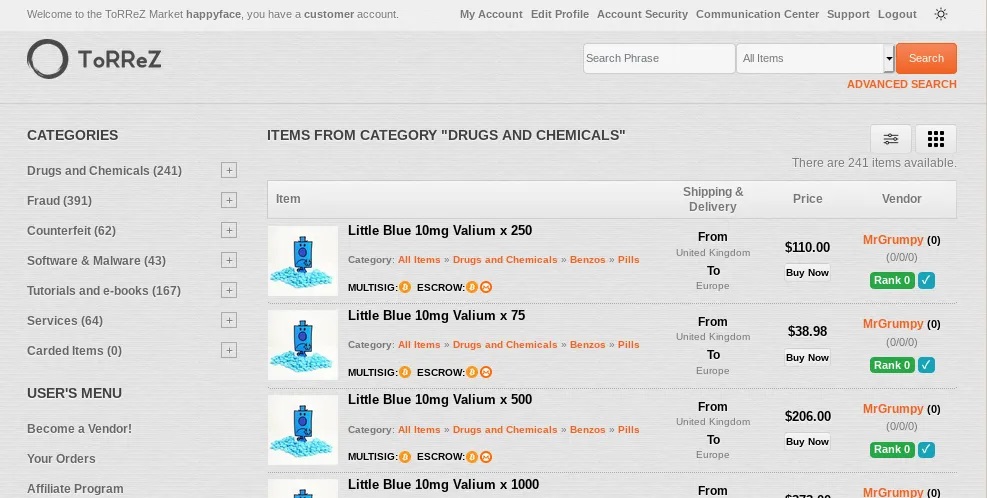
Task: Click the ToRReZ circular logo
Action: click(x=47, y=59)
